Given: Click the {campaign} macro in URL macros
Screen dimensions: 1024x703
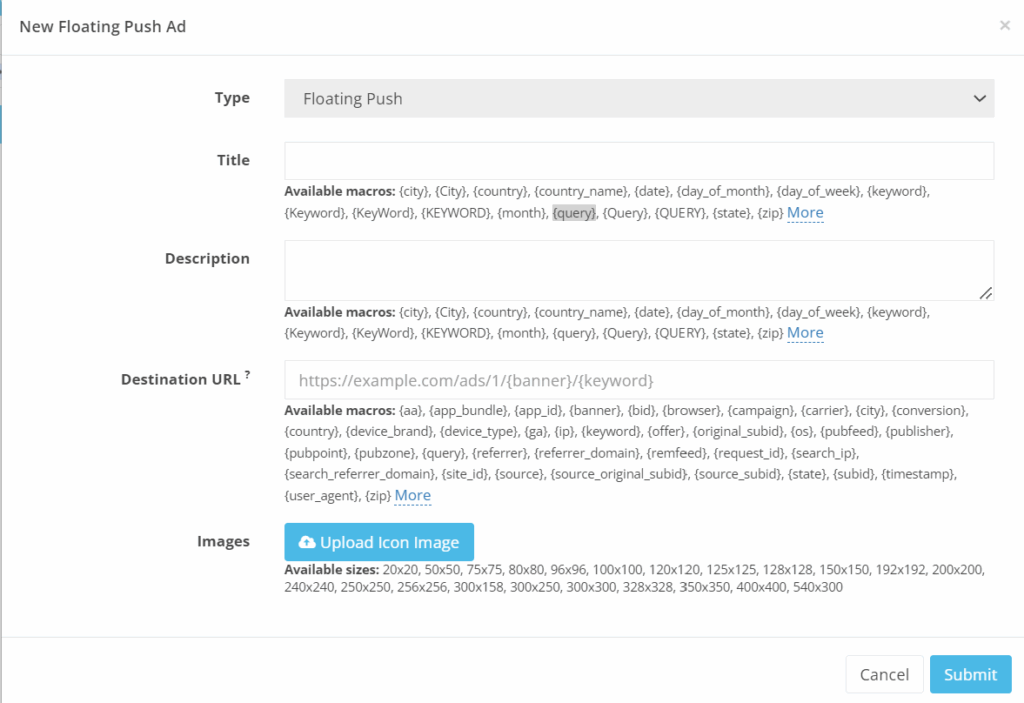Looking at the screenshot, I should tap(763, 411).
